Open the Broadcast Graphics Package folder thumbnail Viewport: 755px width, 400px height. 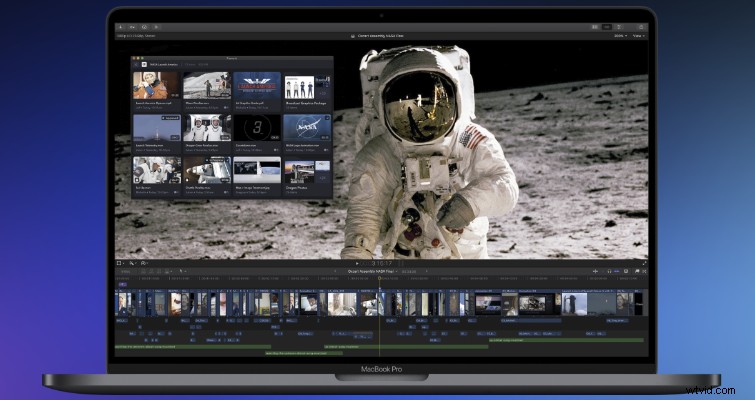(x=307, y=86)
